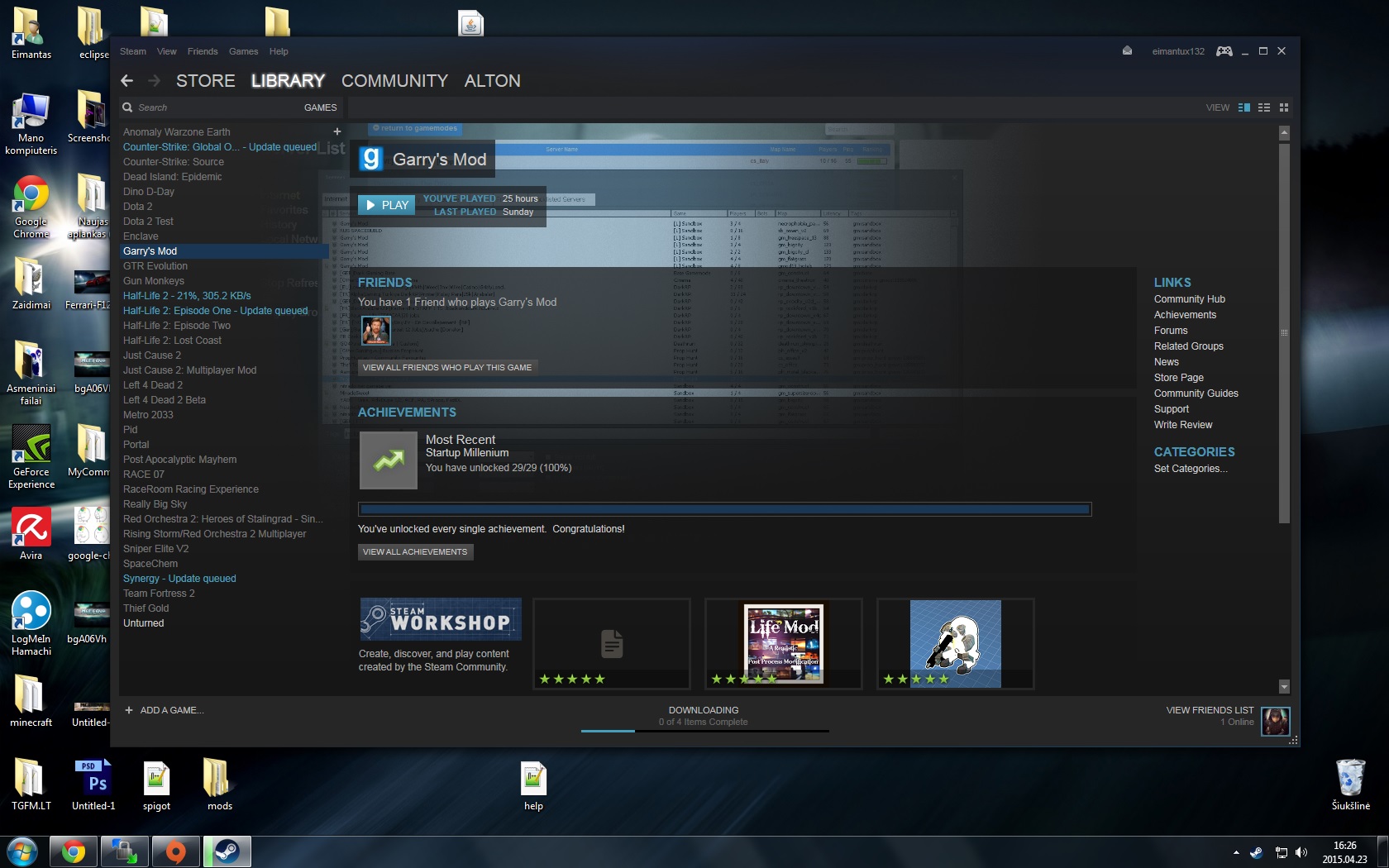Open friend avatar in Friends section
1389x868 pixels.
tap(375, 331)
